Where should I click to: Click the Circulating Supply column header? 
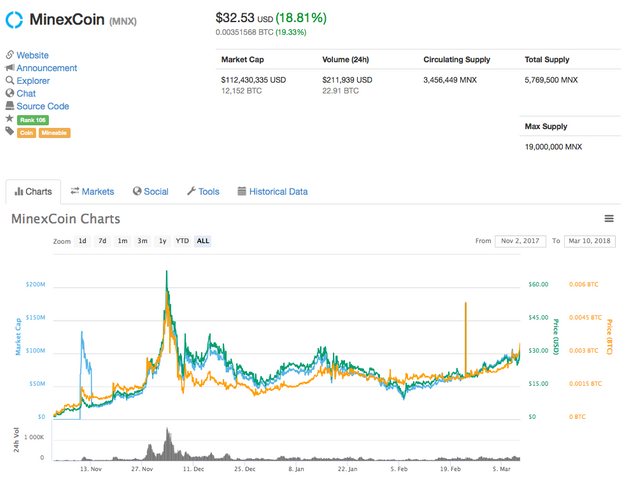click(x=457, y=60)
